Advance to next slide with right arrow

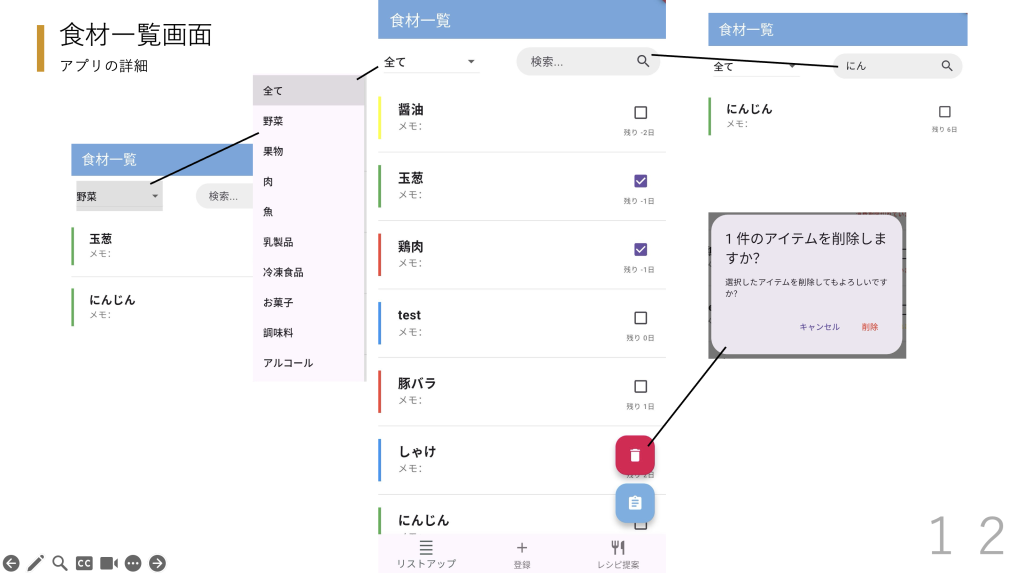coord(157,563)
